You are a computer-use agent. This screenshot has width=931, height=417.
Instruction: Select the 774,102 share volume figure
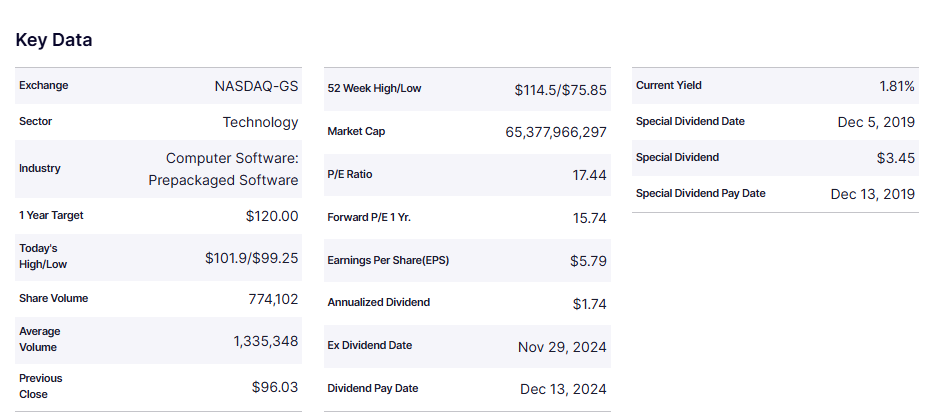coord(273,299)
